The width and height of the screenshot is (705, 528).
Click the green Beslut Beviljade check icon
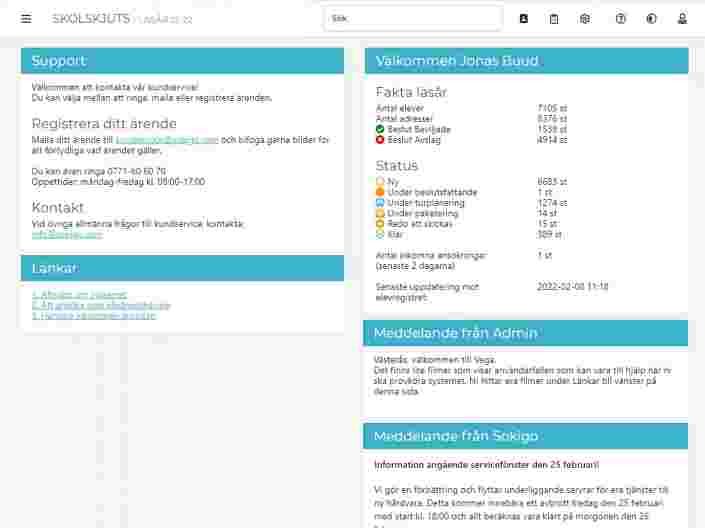(x=380, y=130)
